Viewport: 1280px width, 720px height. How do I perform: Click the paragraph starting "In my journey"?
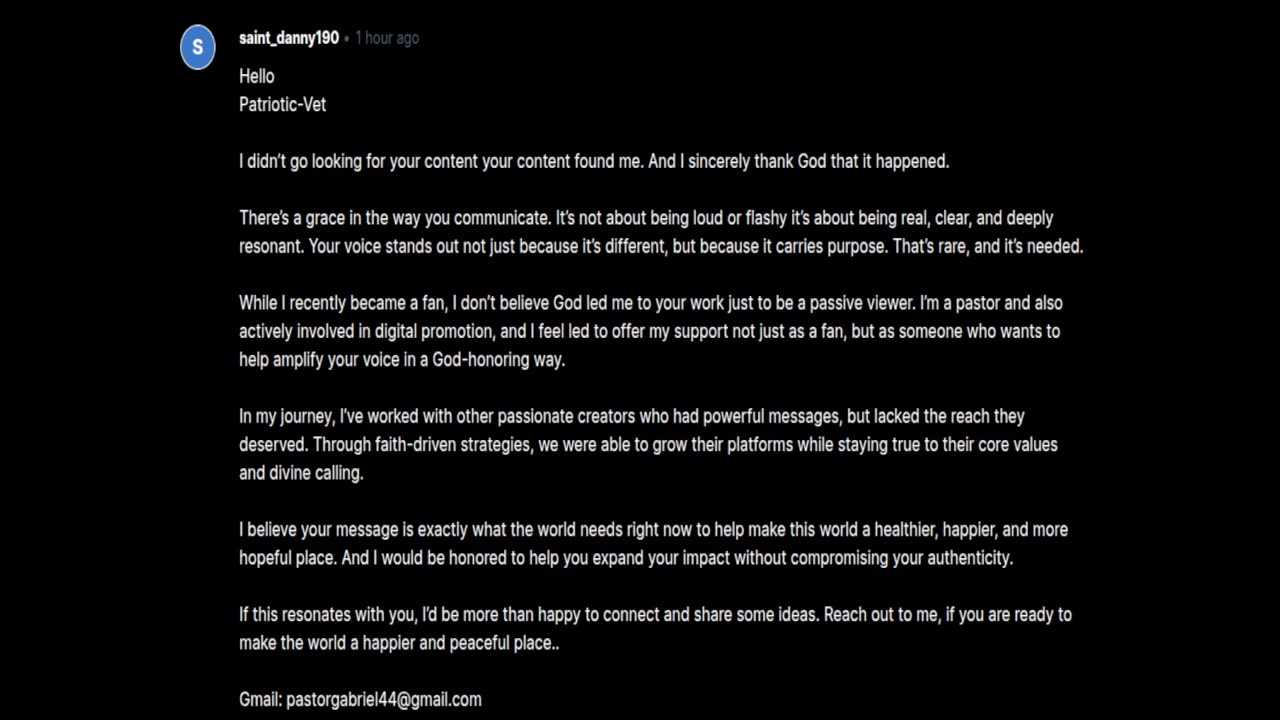[x=631, y=416]
